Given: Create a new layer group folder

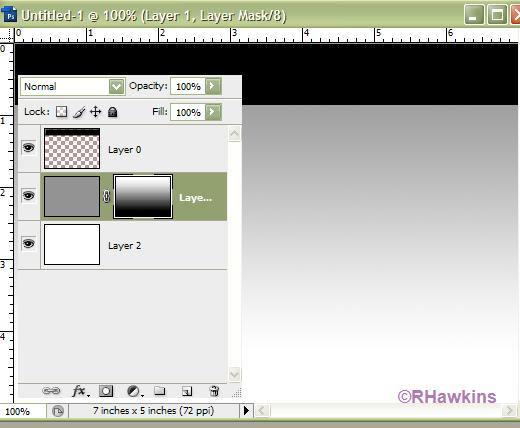Looking at the screenshot, I should [x=160, y=390].
